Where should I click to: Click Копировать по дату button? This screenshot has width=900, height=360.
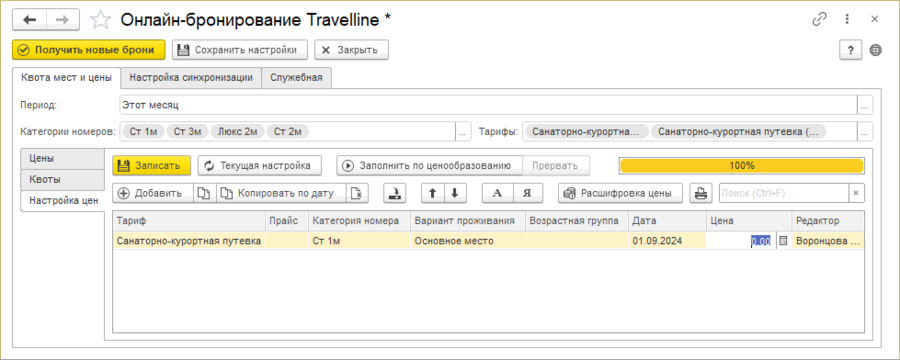pos(281,193)
